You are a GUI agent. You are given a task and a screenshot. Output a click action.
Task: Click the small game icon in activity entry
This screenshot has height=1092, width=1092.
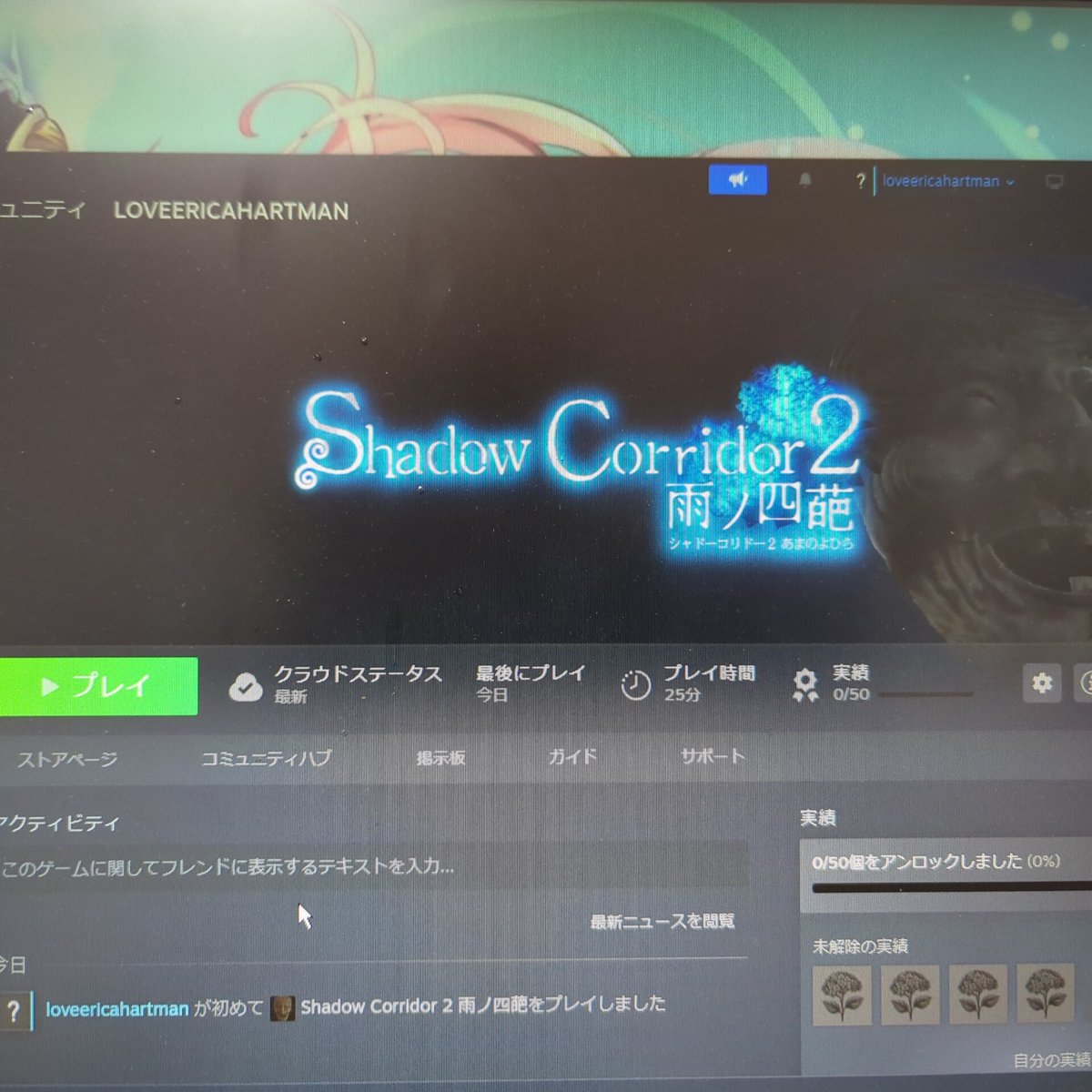[282, 1008]
